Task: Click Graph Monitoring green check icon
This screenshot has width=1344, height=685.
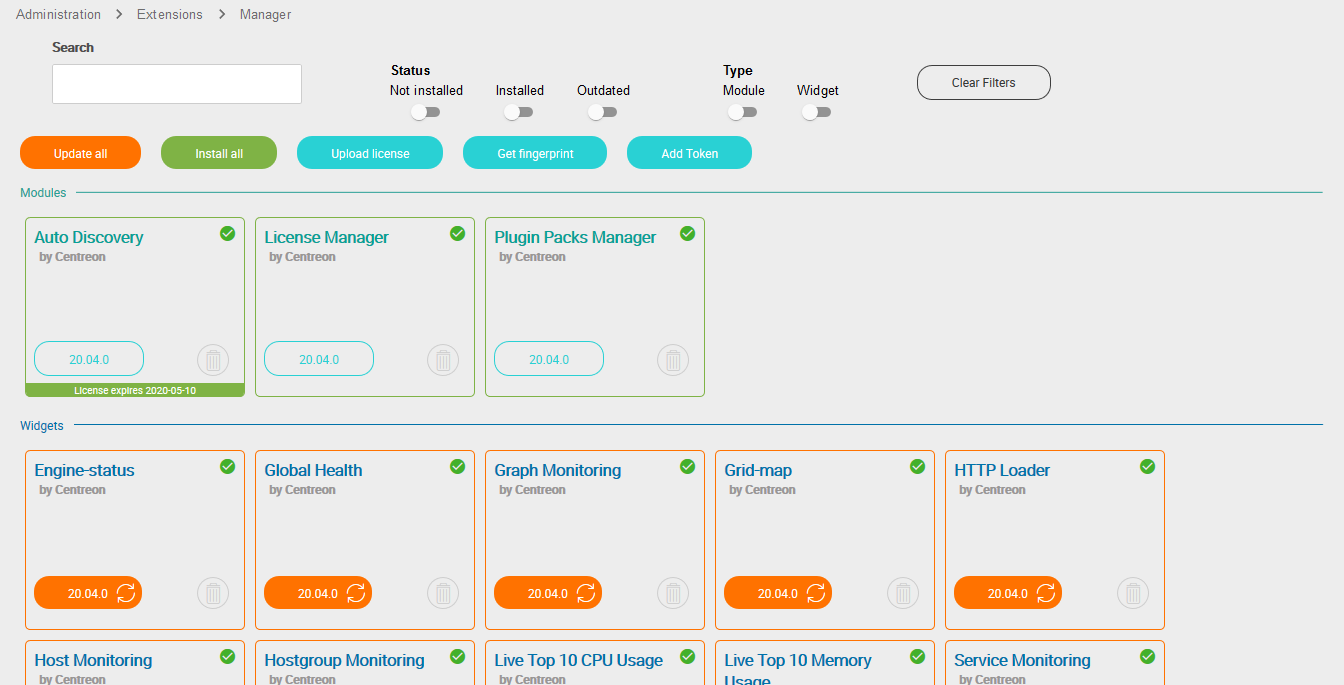Action: pyautogui.click(x=687, y=466)
